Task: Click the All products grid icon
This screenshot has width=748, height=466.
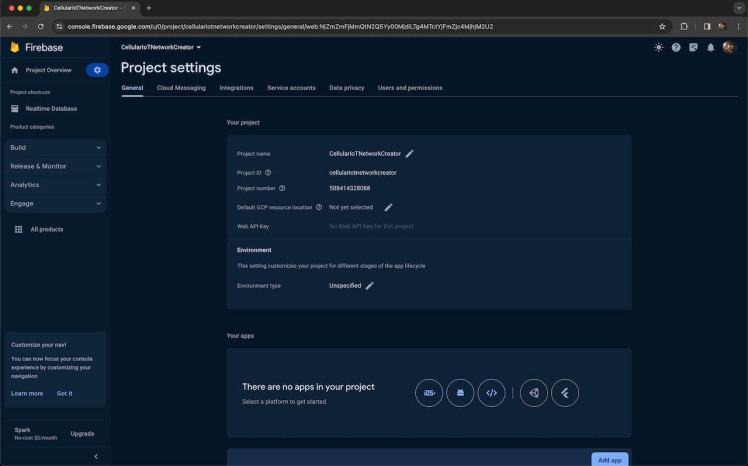Action: (19, 229)
